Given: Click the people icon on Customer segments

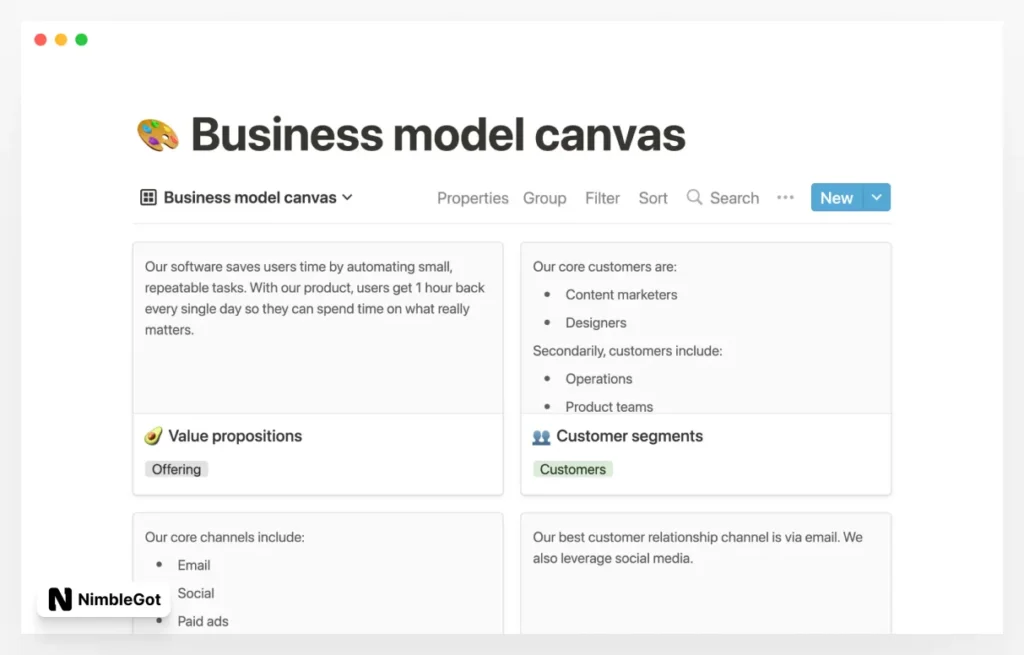Looking at the screenshot, I should click(x=542, y=435).
